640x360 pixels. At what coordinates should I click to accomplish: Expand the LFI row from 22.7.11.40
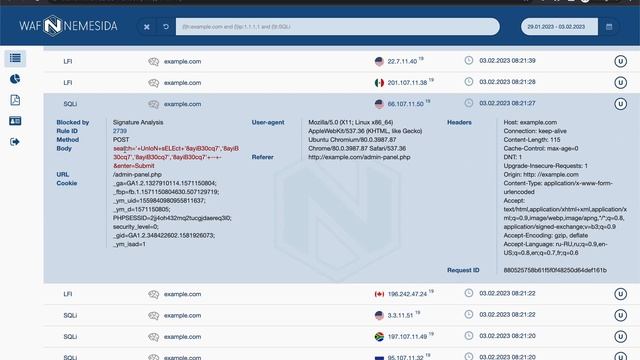point(342,61)
